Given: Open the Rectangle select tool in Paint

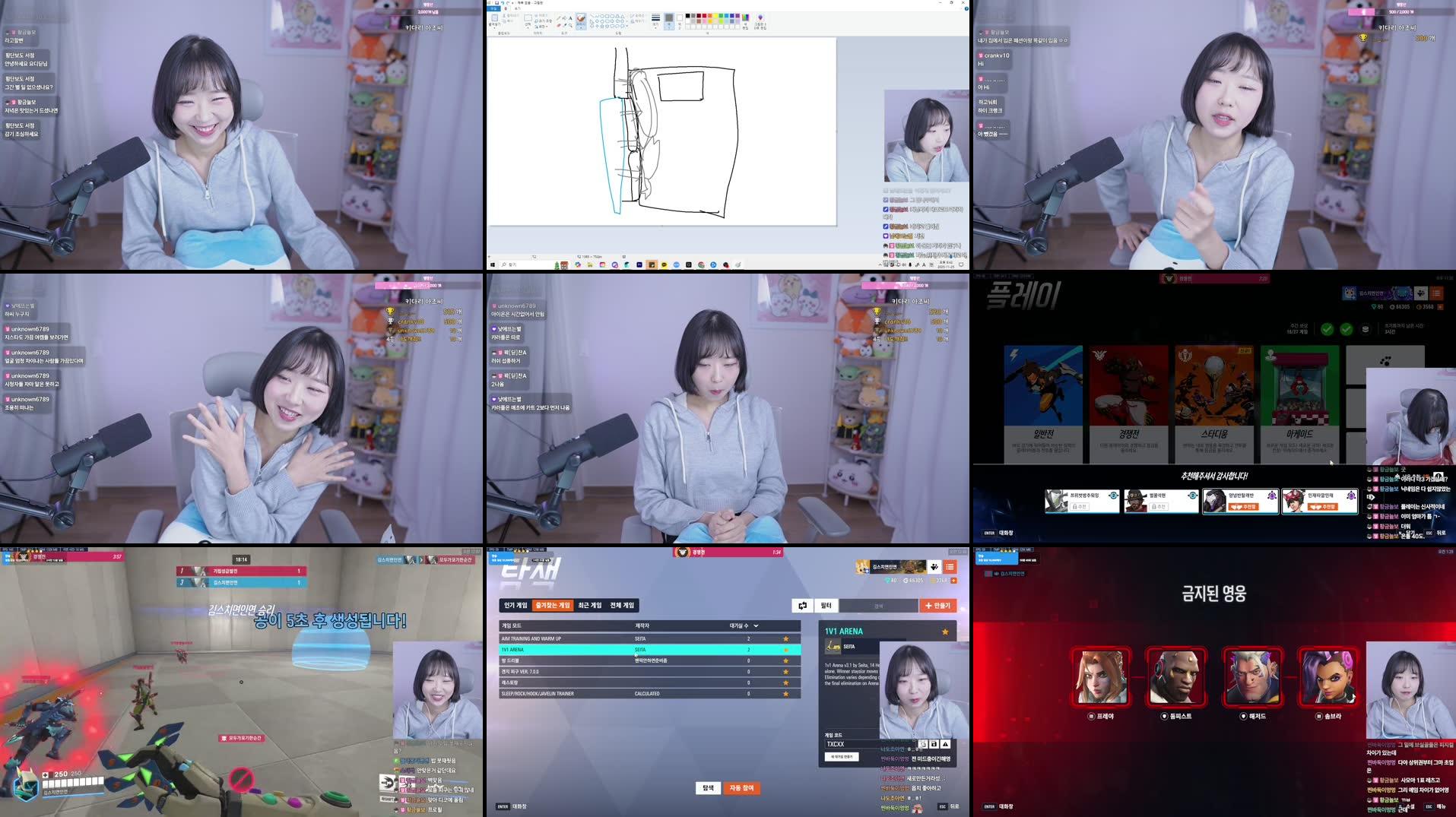Looking at the screenshot, I should point(527,19).
